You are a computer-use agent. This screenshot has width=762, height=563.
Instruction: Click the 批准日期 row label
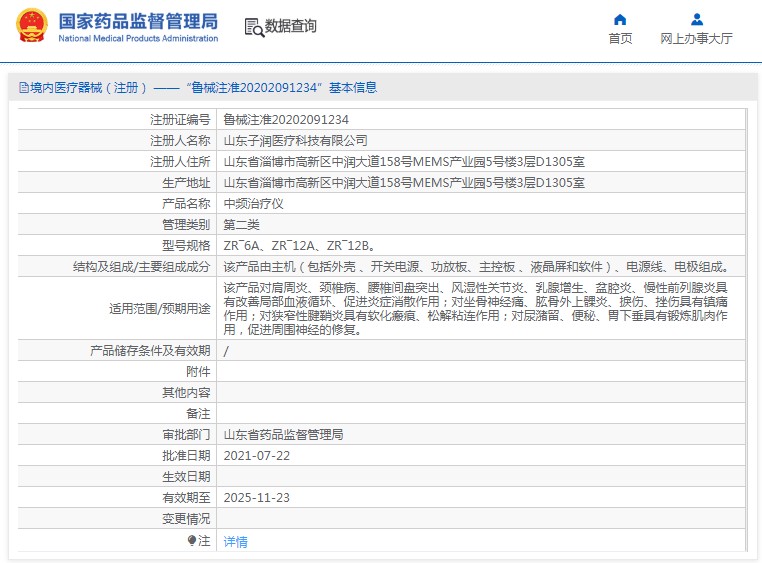pos(186,456)
